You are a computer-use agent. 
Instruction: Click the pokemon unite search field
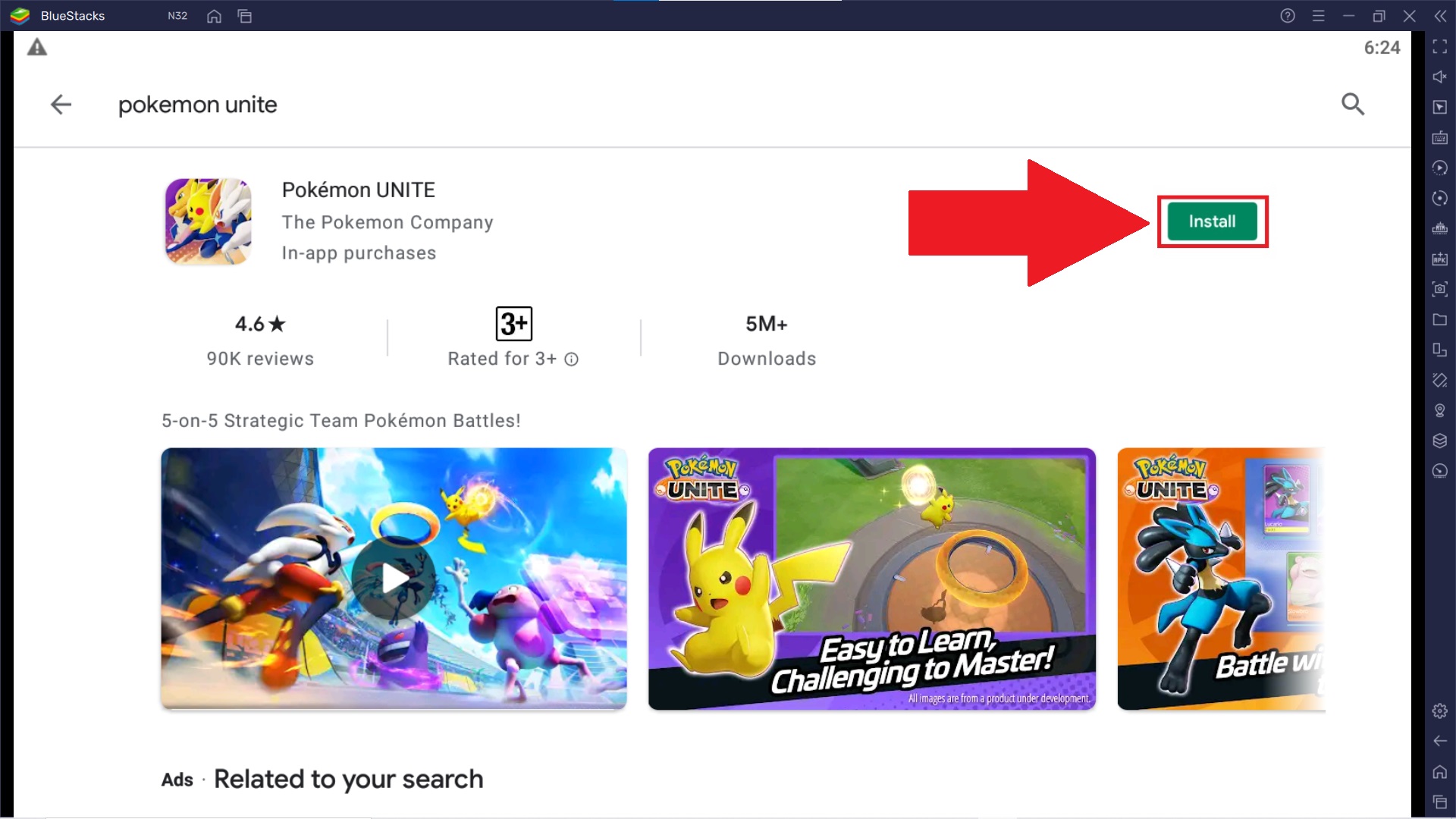(197, 105)
